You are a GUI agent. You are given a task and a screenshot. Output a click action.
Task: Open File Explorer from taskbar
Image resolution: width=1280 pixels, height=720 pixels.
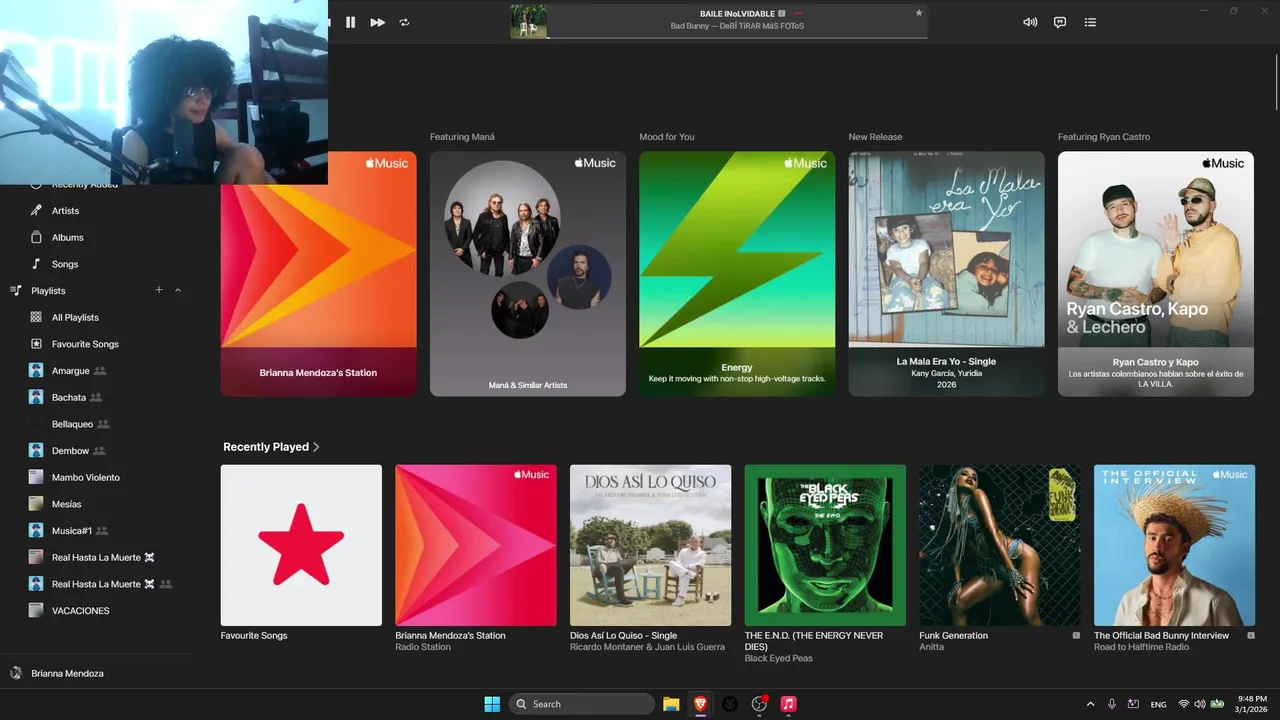[x=671, y=704]
